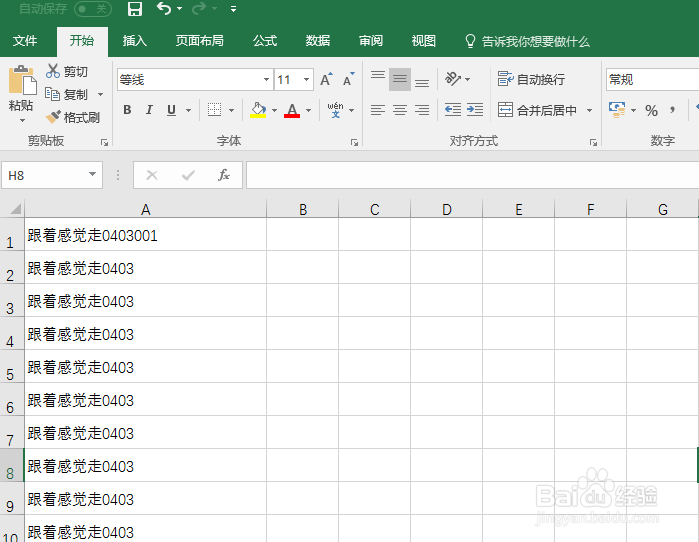Image resolution: width=699 pixels, height=542 pixels.
Task: Click the Undo arrow icon
Action: (164, 8)
